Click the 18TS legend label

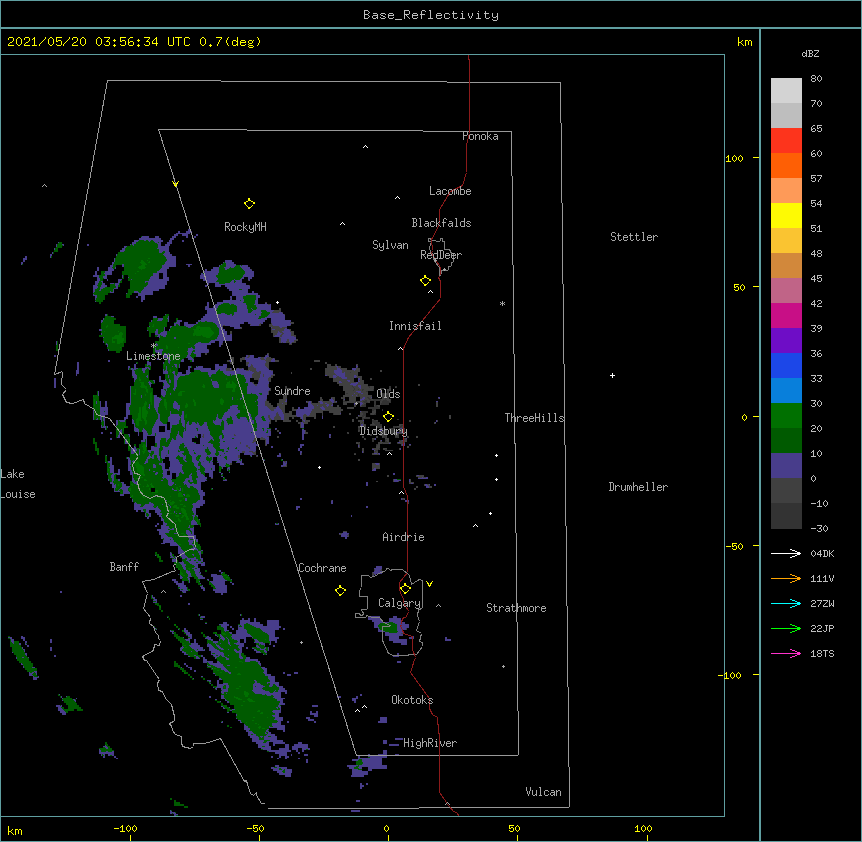(822, 653)
